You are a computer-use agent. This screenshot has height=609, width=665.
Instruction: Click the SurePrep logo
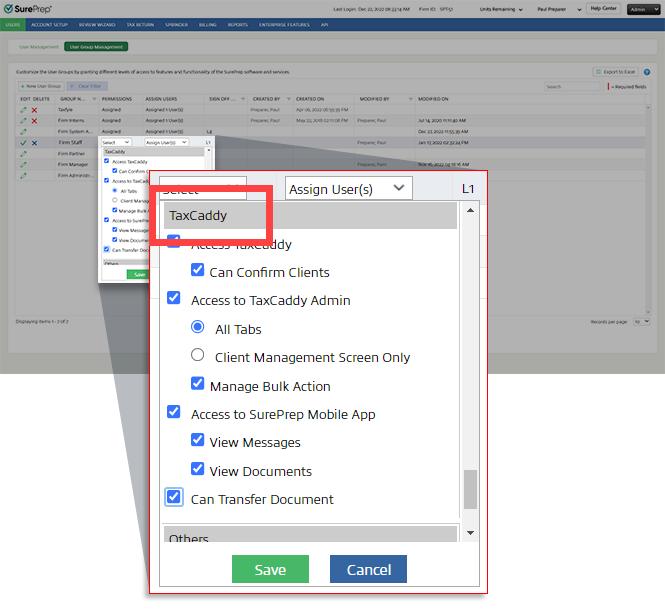[28, 9]
